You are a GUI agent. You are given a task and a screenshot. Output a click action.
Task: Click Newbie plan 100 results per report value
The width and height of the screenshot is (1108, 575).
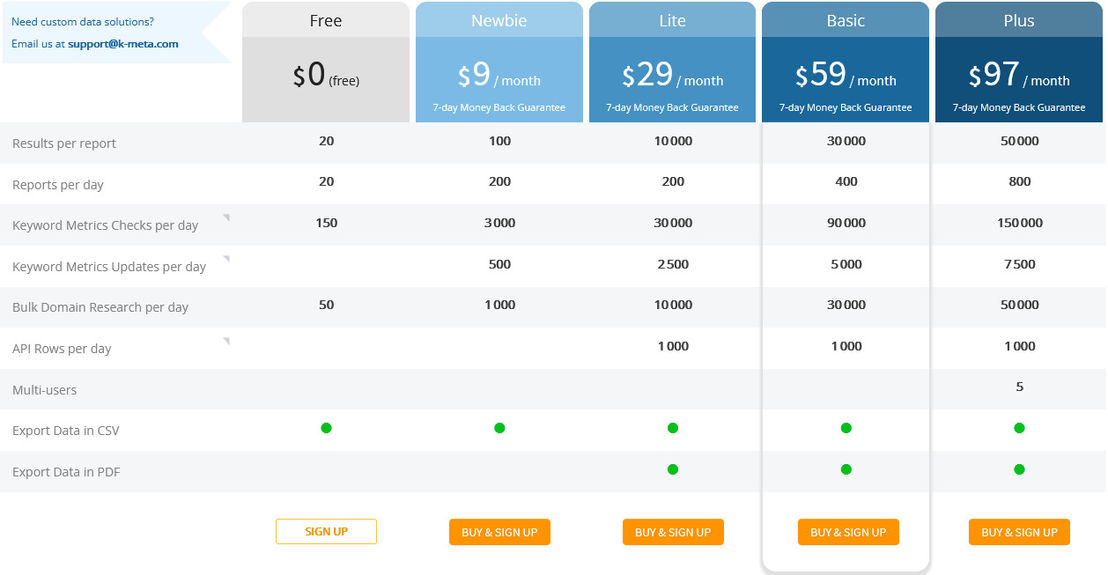(500, 141)
